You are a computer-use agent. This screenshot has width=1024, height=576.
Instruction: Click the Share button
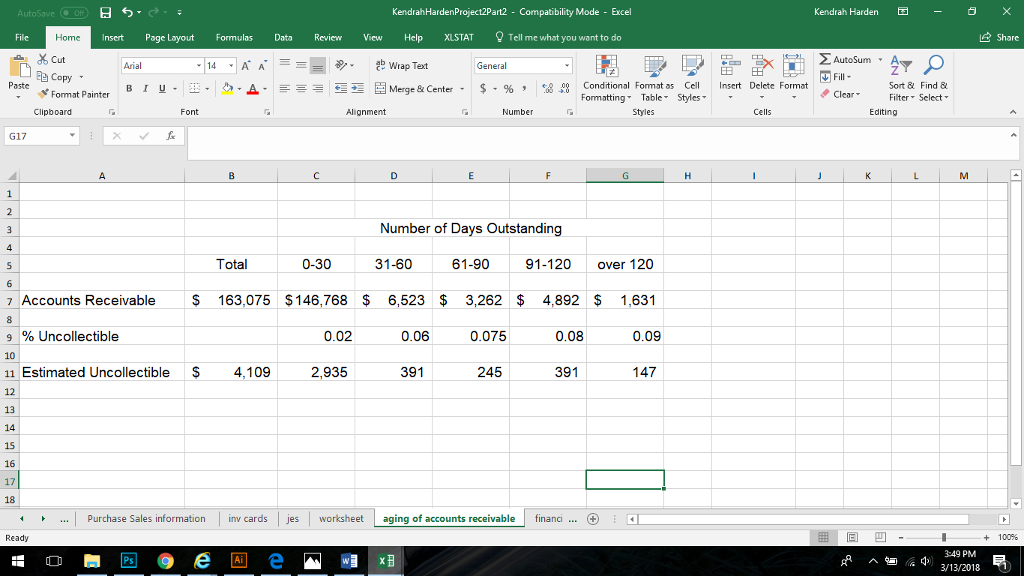pyautogui.click(x=1003, y=36)
